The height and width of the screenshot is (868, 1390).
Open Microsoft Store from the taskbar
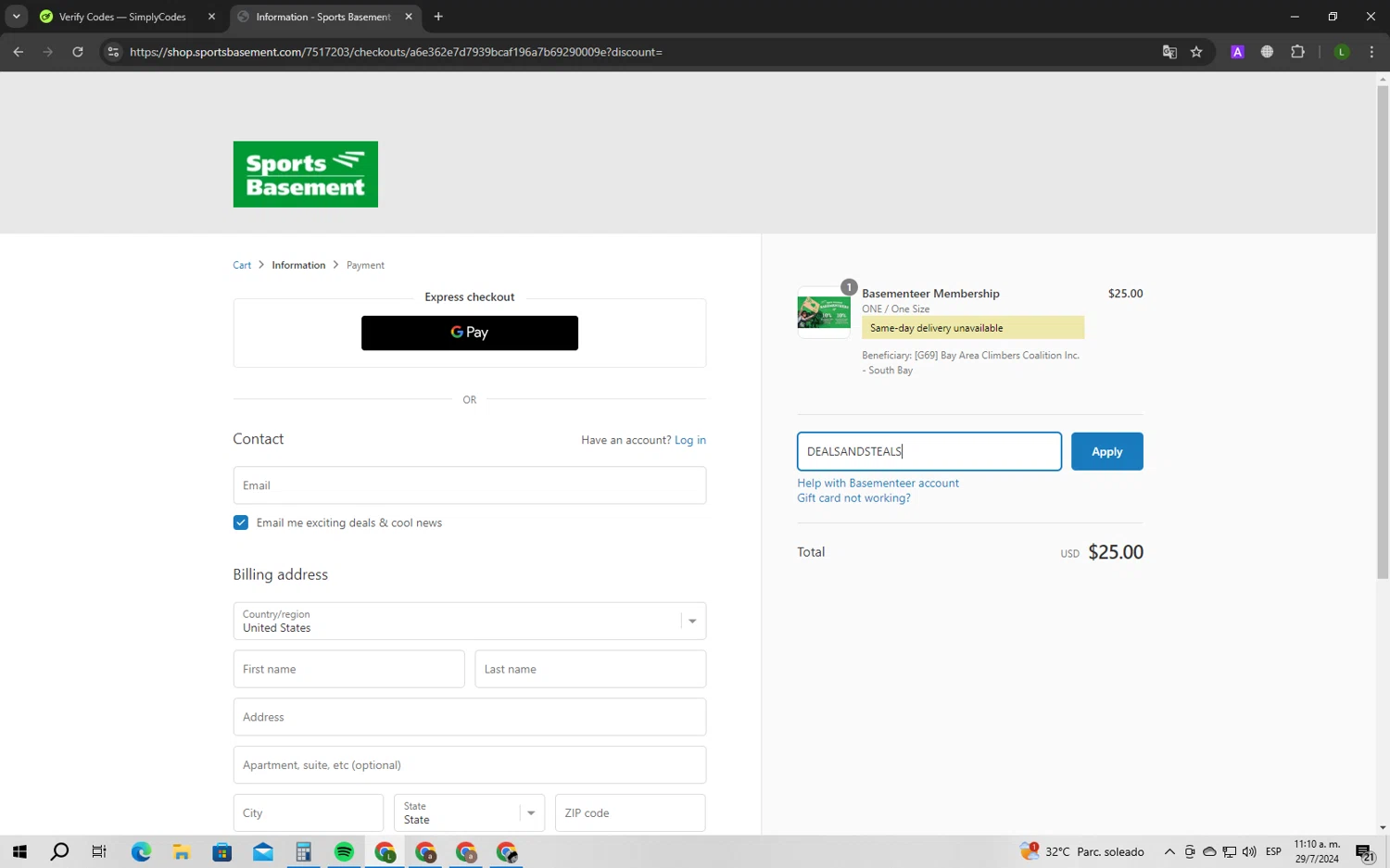coord(222,851)
